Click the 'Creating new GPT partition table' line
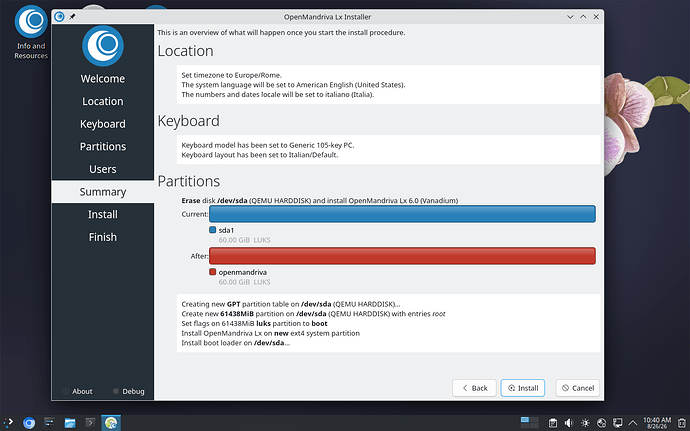This screenshot has height=431, width=690. point(291,304)
